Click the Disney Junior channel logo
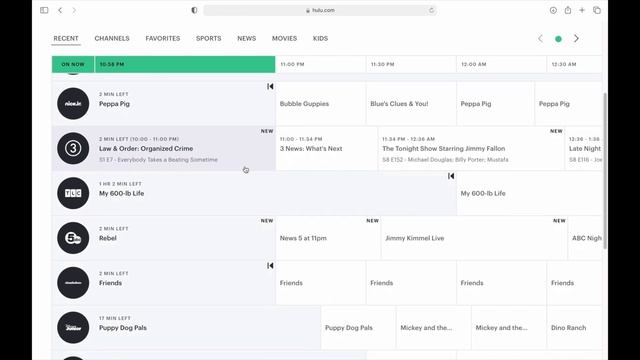This screenshot has height=360, width=640. [73, 328]
